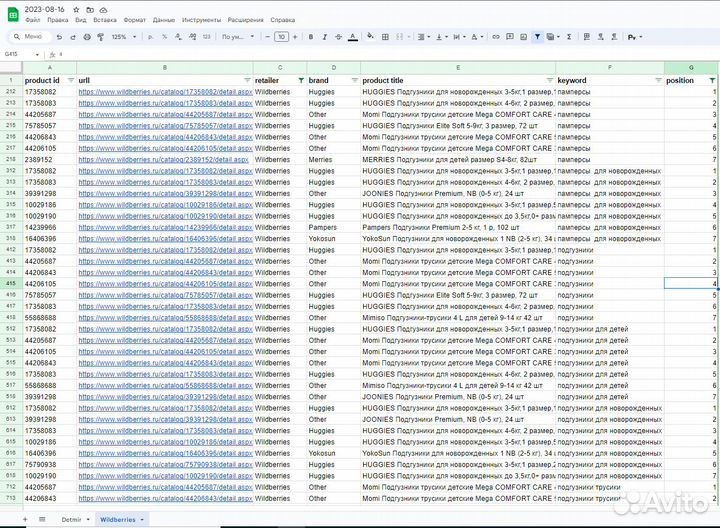Open the zoom level 125% dropdown
Image resolution: width=720 pixels, height=528 pixels.
[x=122, y=37]
